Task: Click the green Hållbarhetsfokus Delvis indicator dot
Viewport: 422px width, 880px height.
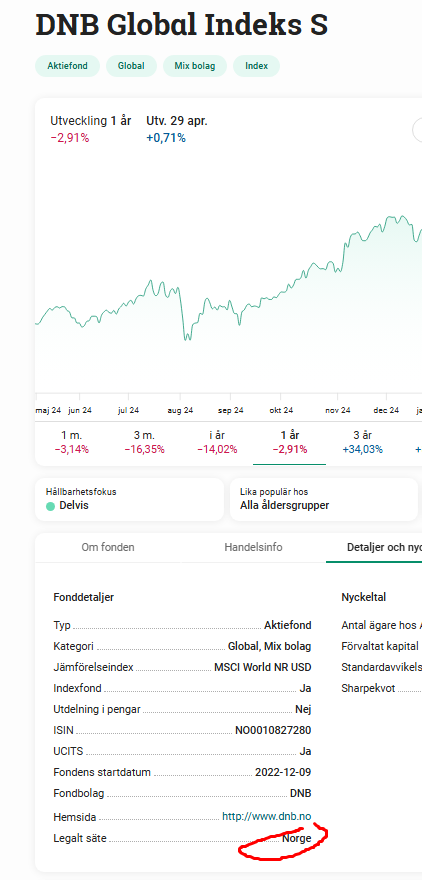Action: [51, 506]
